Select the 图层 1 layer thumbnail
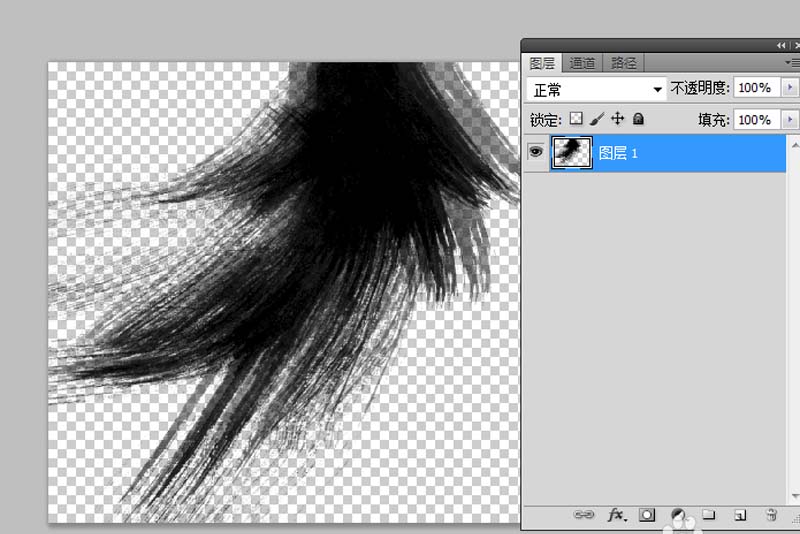Screen dimensions: 800x534 click(572, 152)
